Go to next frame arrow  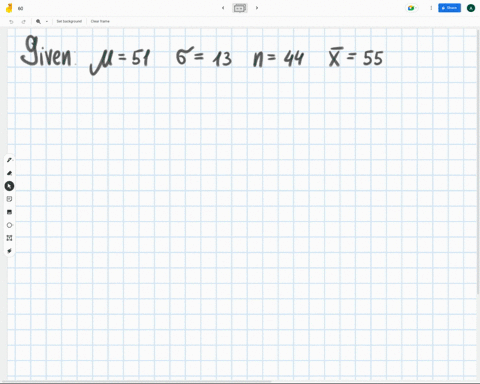tap(257, 8)
